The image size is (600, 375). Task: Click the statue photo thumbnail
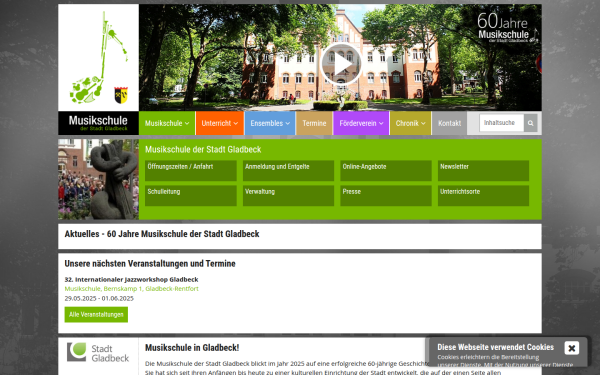click(x=98, y=179)
